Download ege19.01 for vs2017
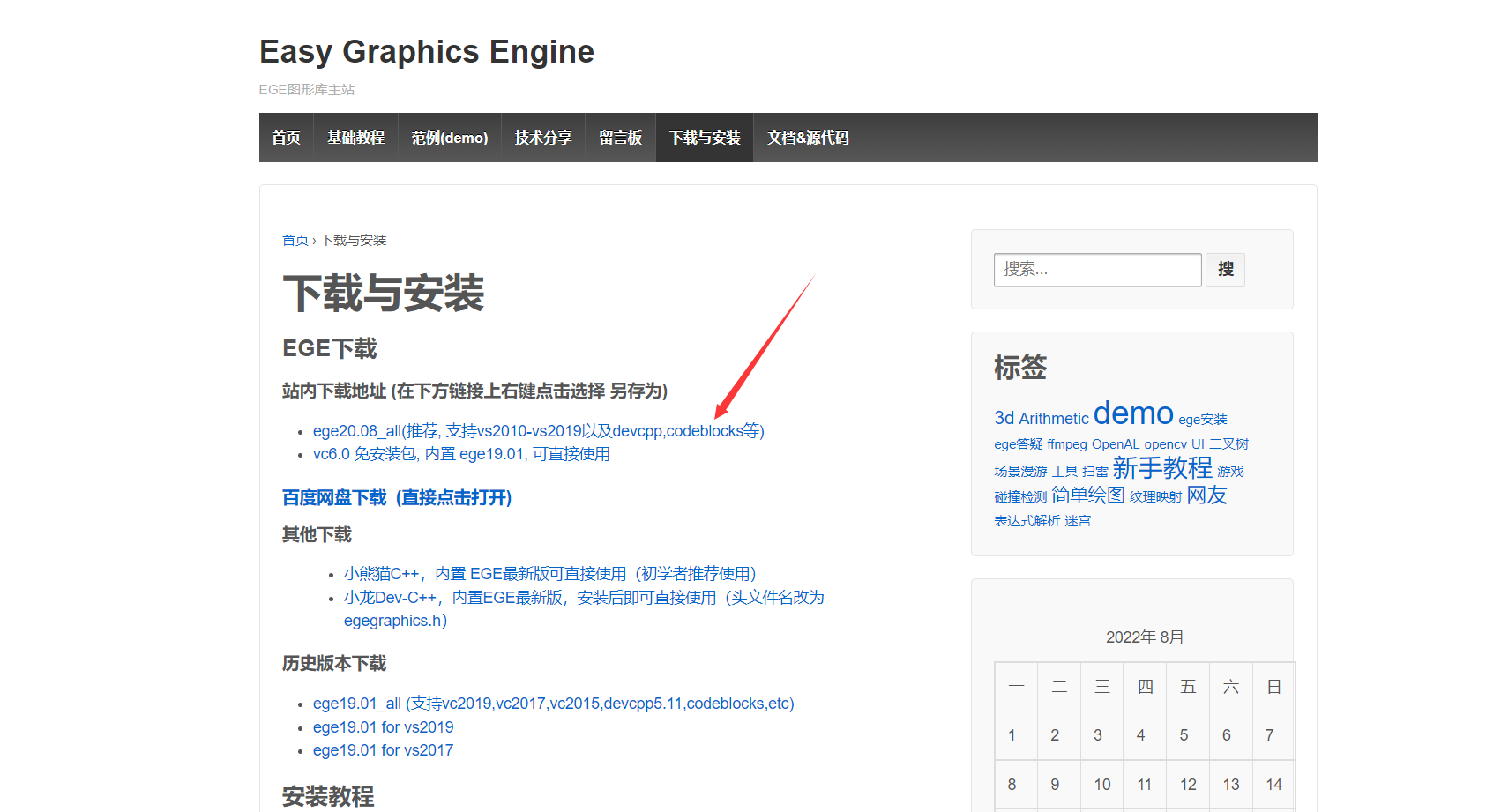This screenshot has width=1501, height=812. click(x=383, y=750)
